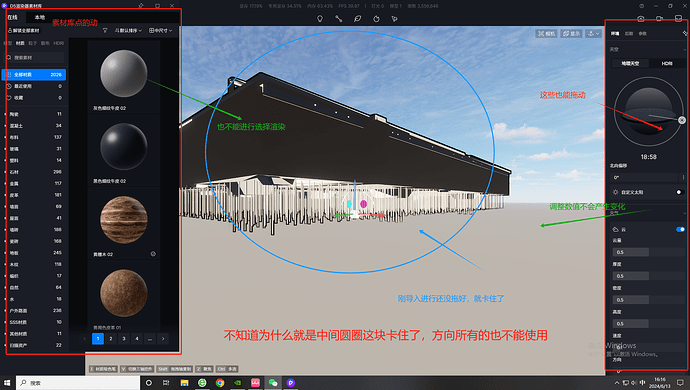Viewport: 690px width, 390px height.
Task: Toggle the blue cloud switch off
Action: pos(680,229)
